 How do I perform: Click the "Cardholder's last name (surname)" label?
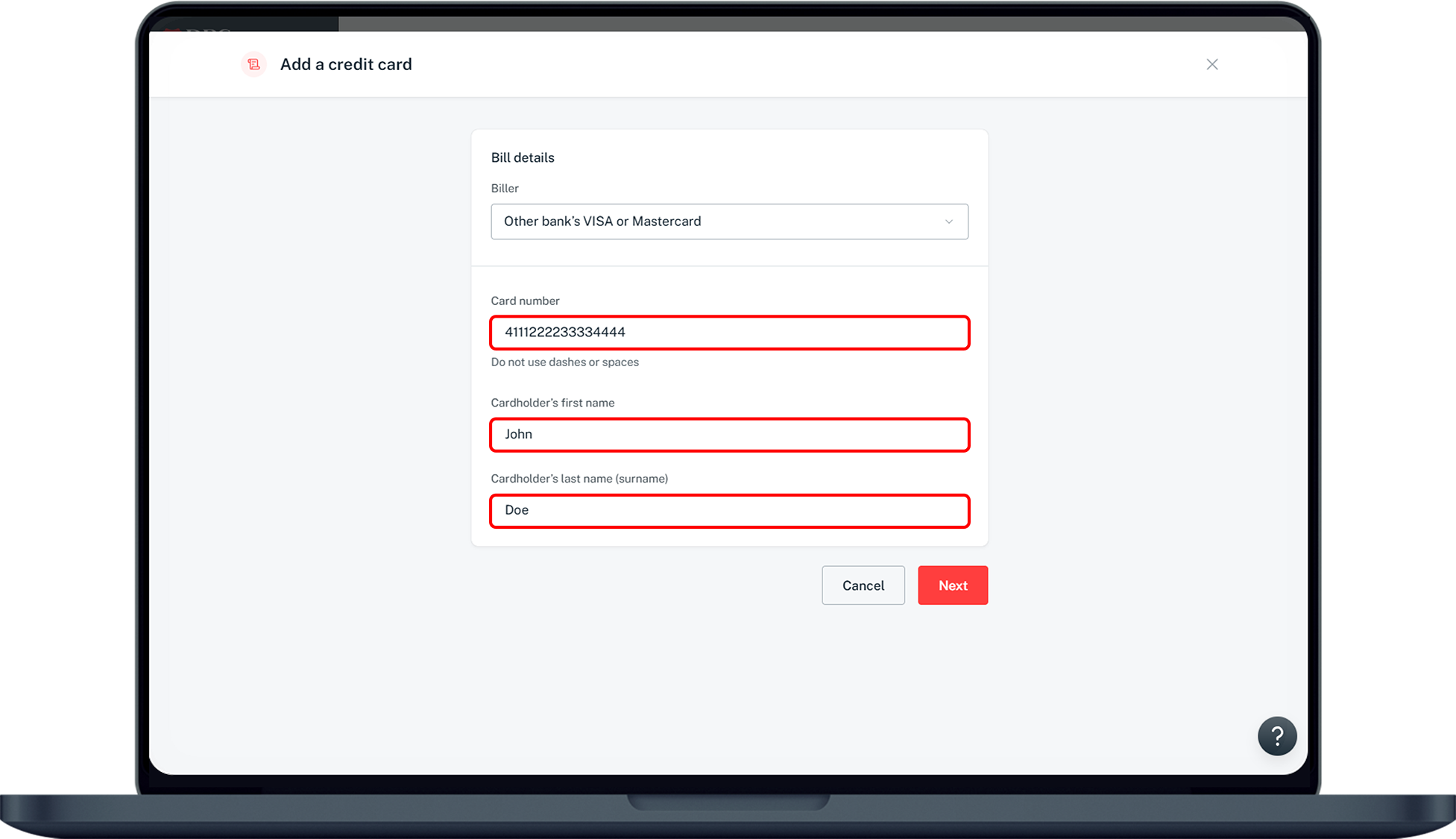coord(579,479)
